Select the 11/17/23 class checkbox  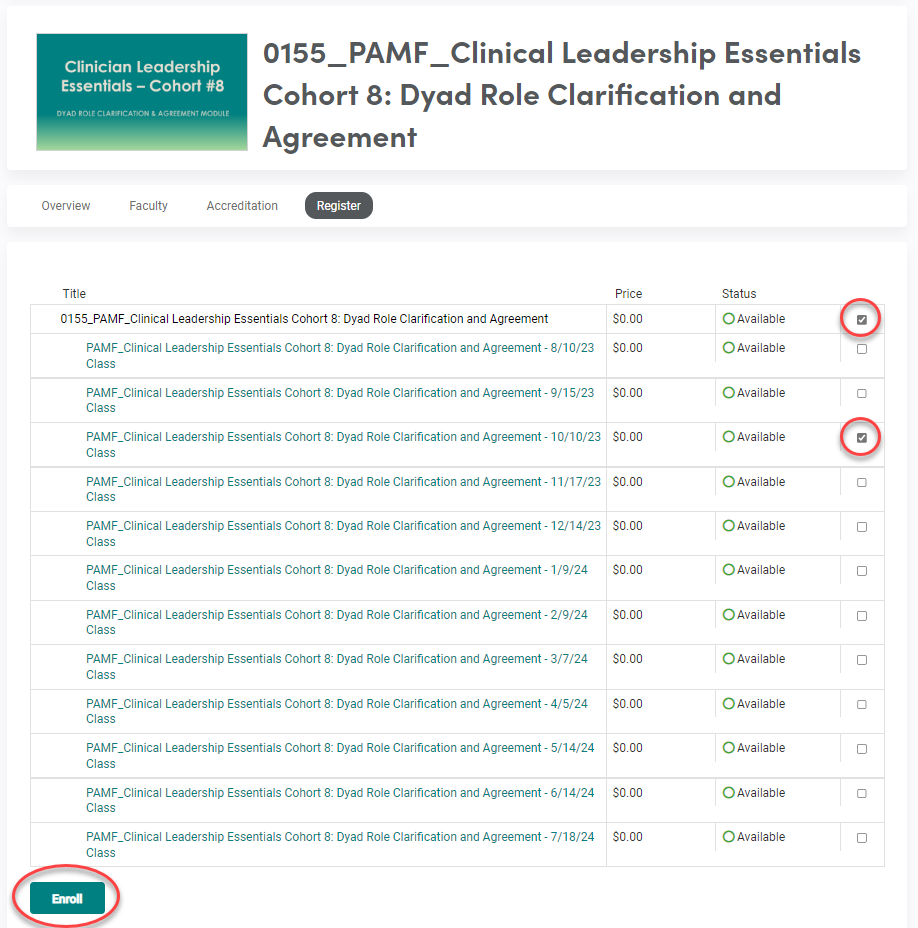(x=862, y=482)
